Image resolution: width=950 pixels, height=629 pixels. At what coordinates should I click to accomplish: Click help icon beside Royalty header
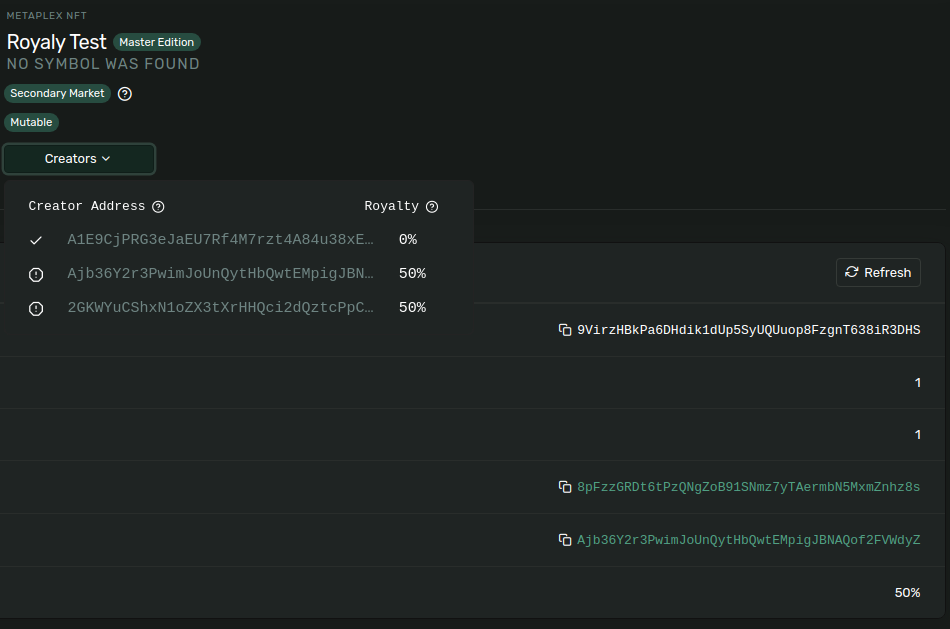point(432,207)
